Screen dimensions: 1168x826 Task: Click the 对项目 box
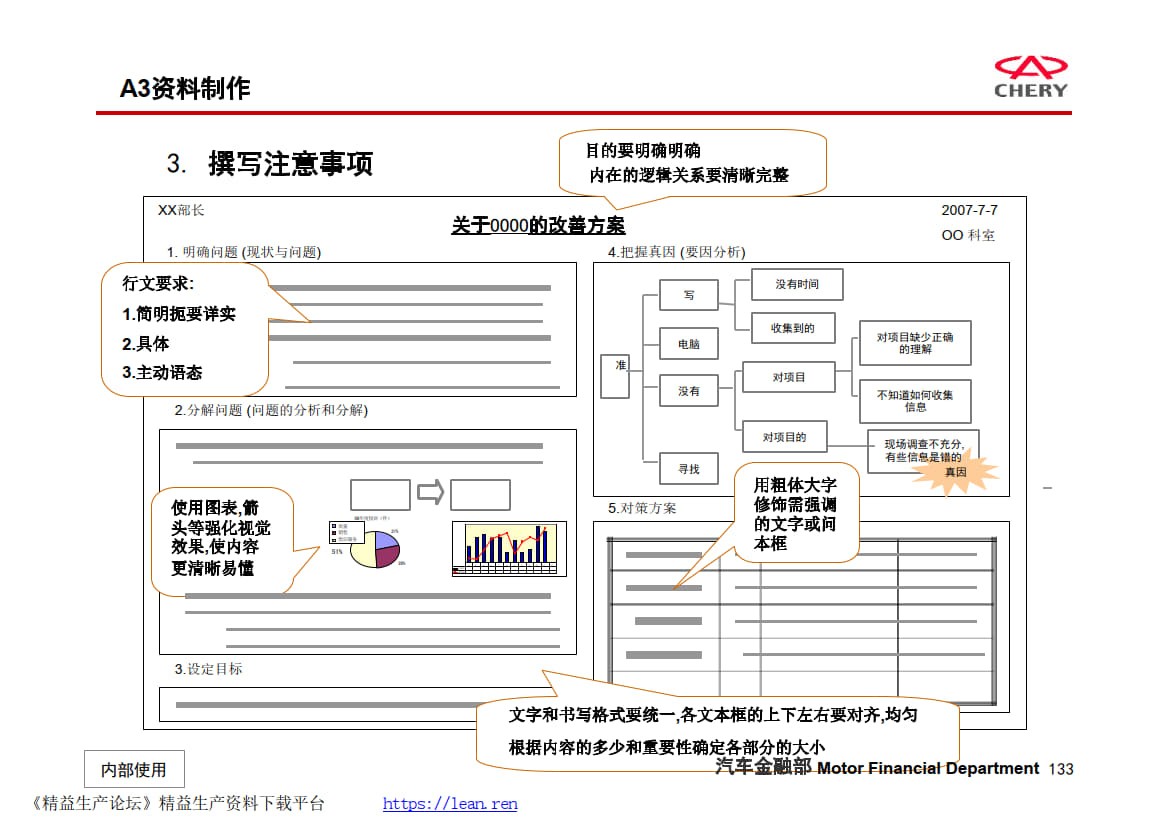(789, 378)
